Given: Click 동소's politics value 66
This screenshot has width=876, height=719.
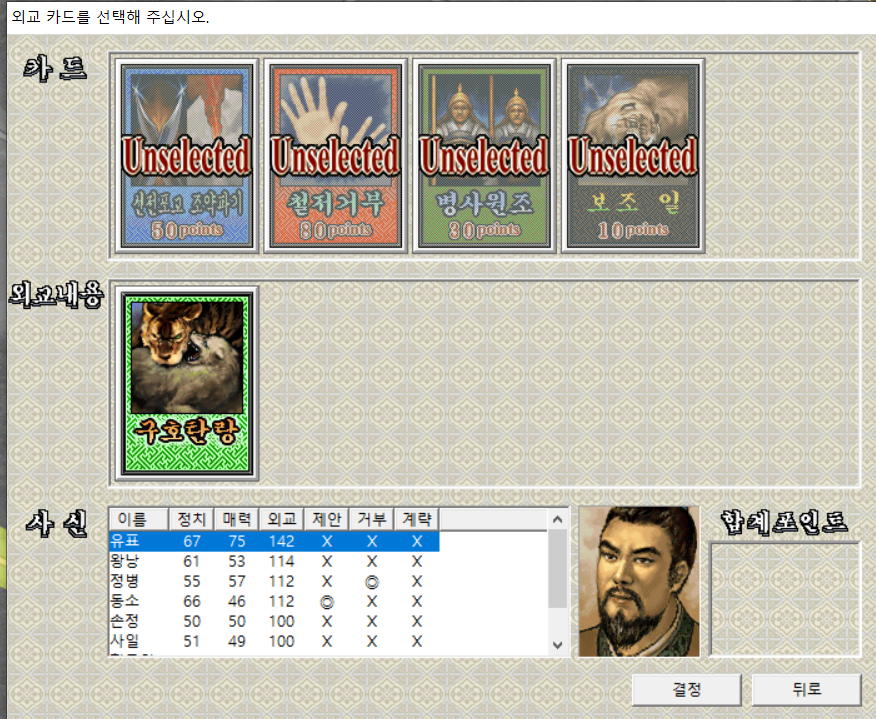Looking at the screenshot, I should point(192,602).
